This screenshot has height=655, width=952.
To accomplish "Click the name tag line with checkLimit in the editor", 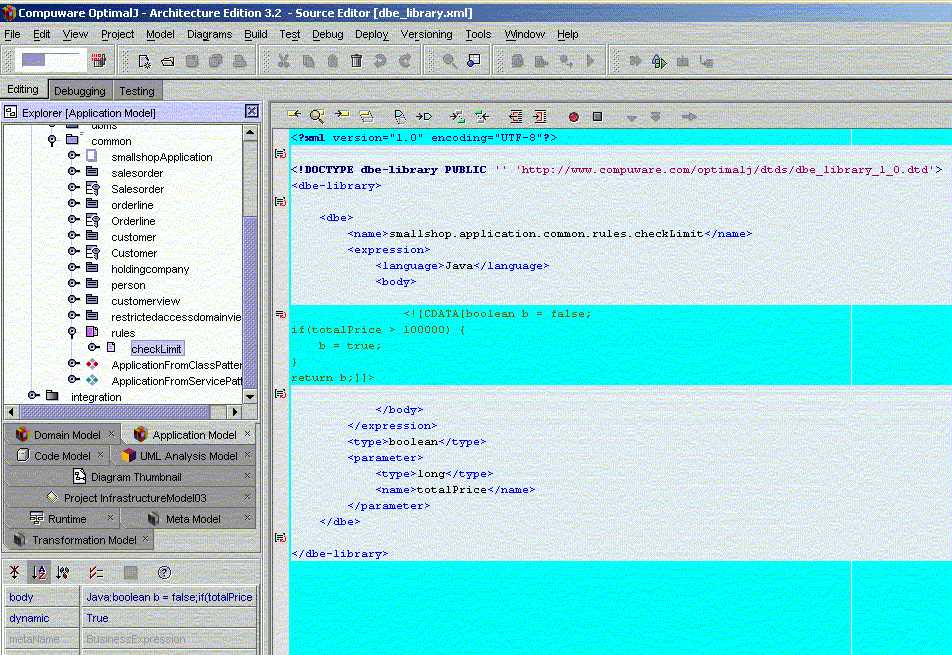I will point(549,234).
